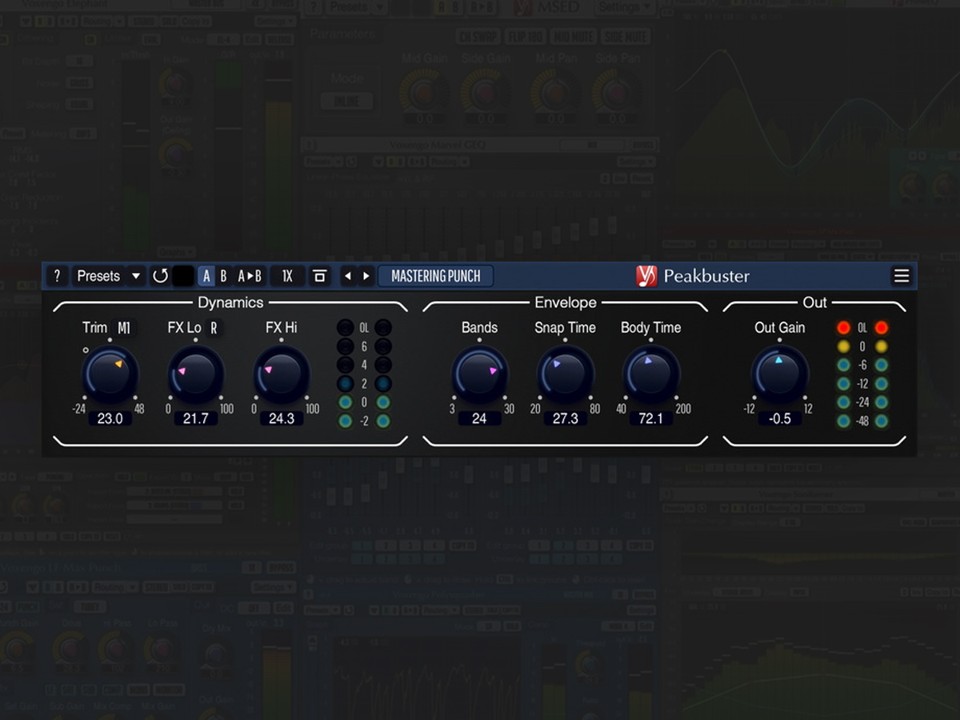Open the hamburger menu icon

pos(901,276)
